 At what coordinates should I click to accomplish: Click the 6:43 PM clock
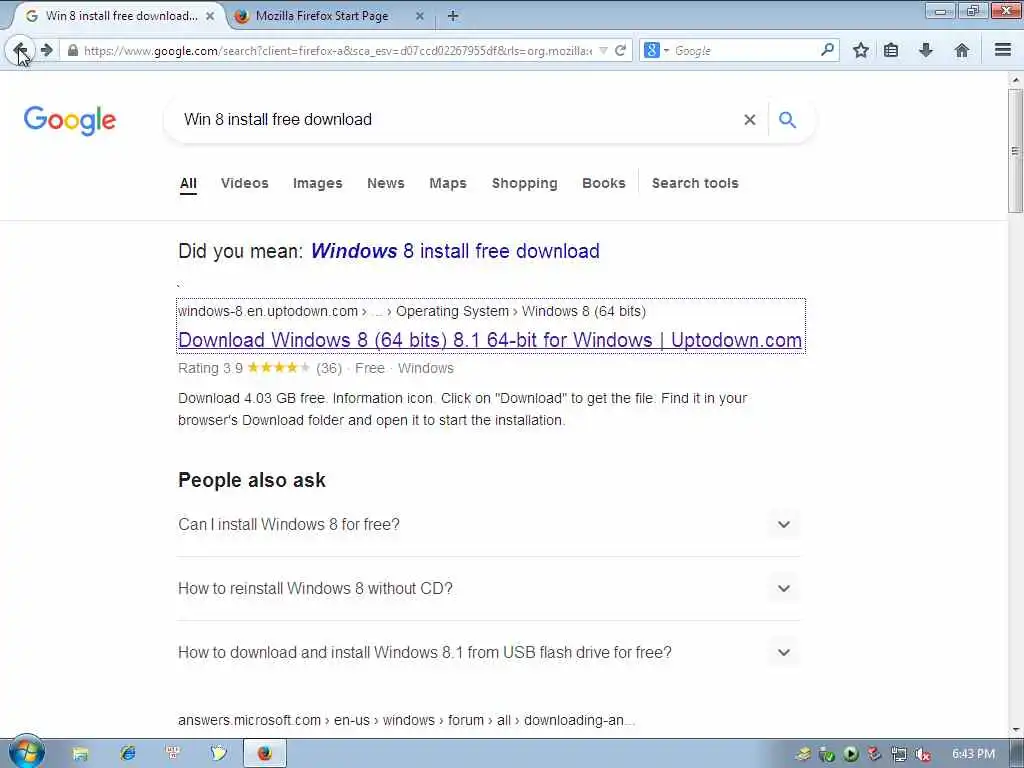point(973,754)
